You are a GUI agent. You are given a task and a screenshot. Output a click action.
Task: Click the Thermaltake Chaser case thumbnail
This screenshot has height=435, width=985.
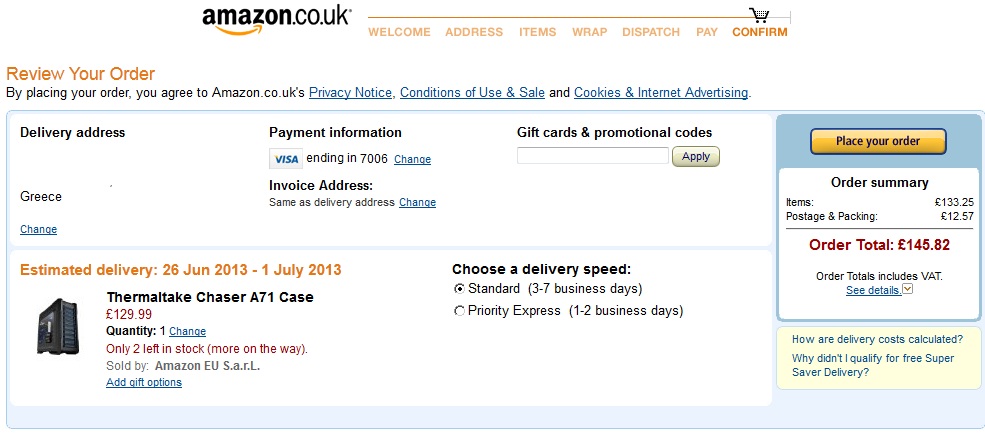coord(57,327)
